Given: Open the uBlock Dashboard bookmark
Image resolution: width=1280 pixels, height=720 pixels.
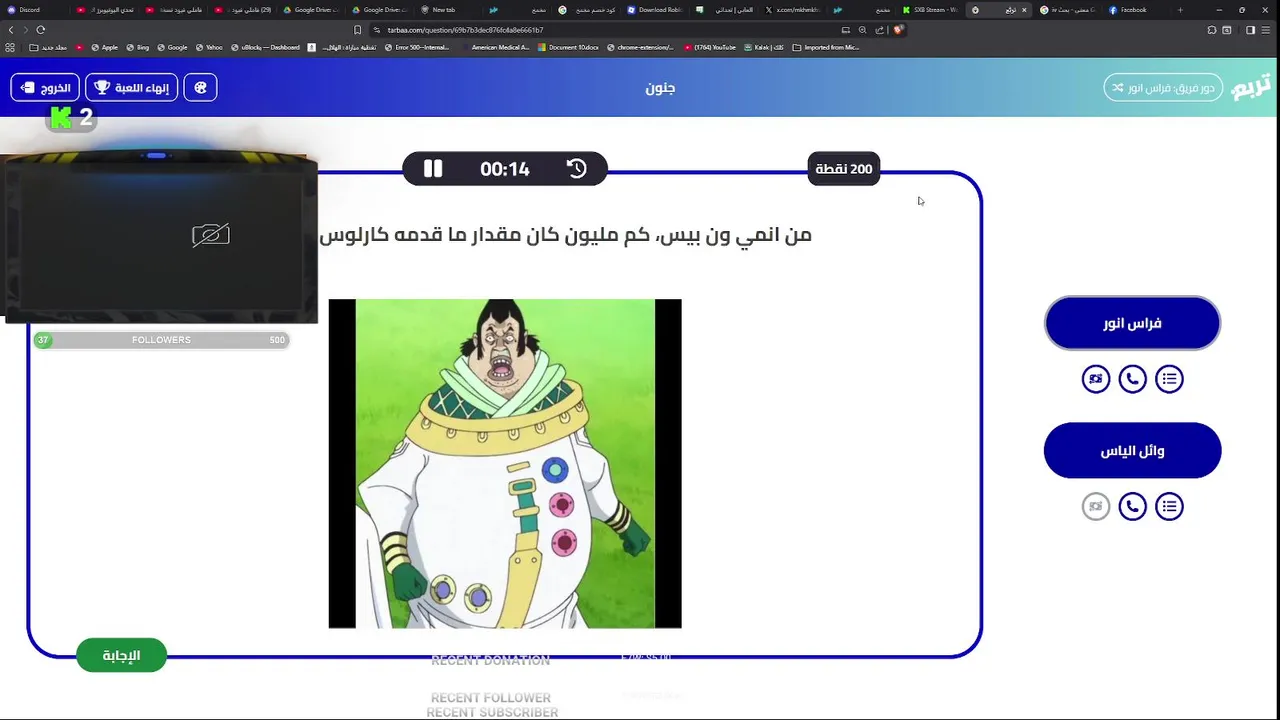Looking at the screenshot, I should tap(265, 47).
